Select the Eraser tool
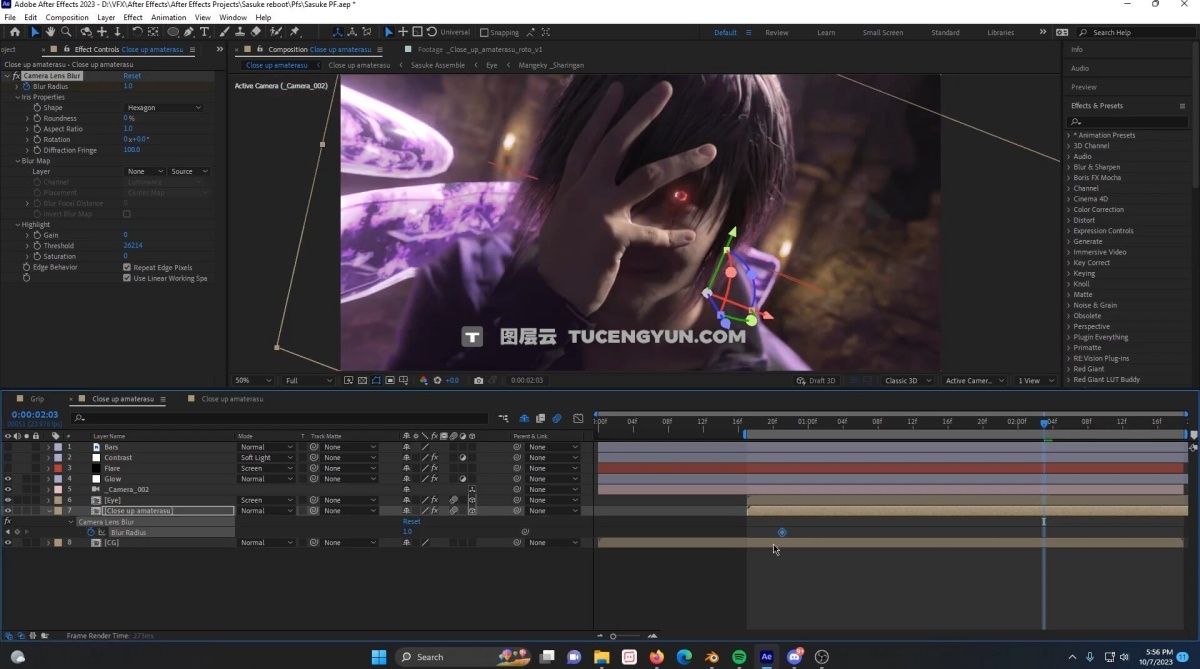1200x669 pixels. (256, 32)
